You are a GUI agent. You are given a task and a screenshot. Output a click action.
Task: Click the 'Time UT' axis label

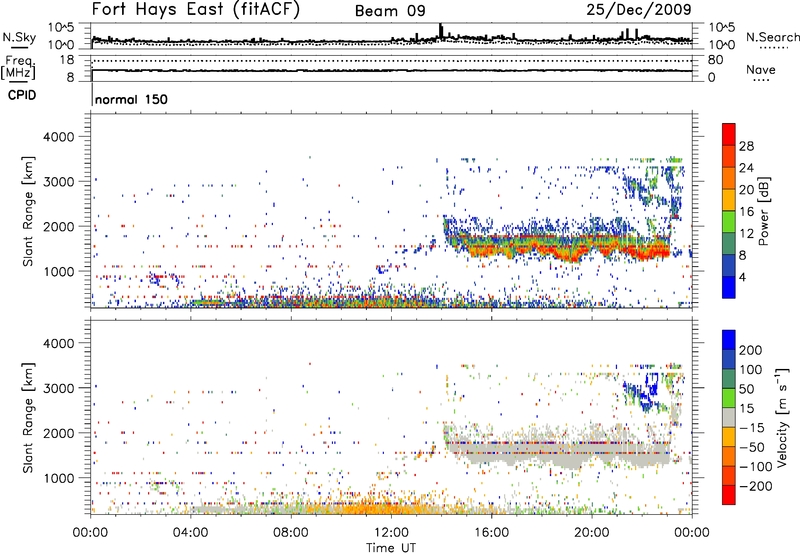(x=391, y=548)
